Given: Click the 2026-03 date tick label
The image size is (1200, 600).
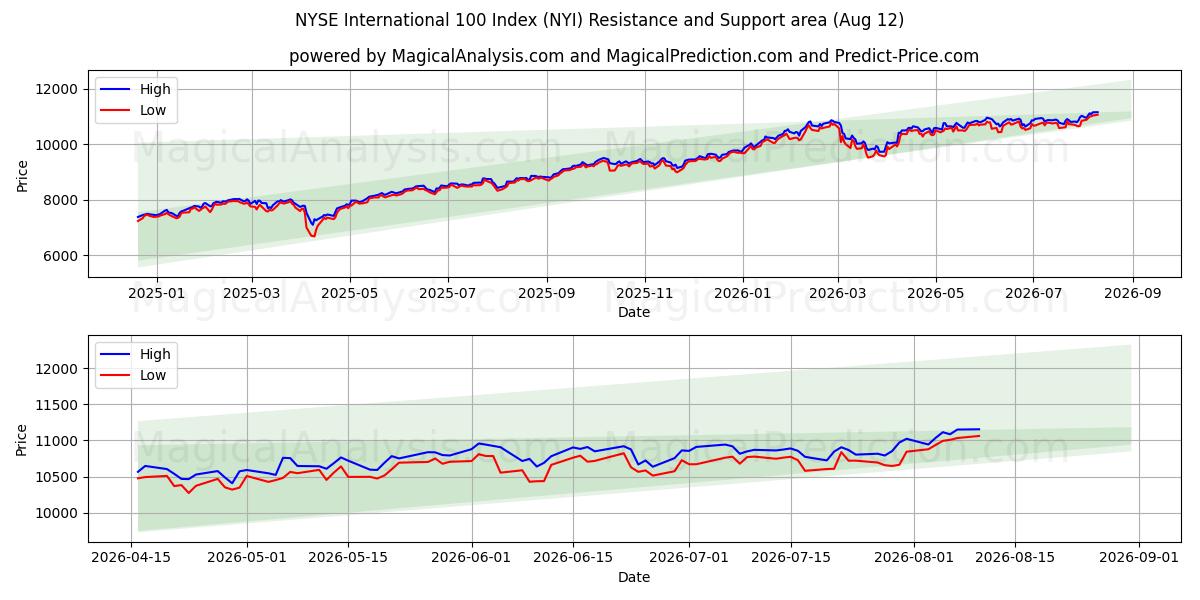Looking at the screenshot, I should (x=838, y=293).
